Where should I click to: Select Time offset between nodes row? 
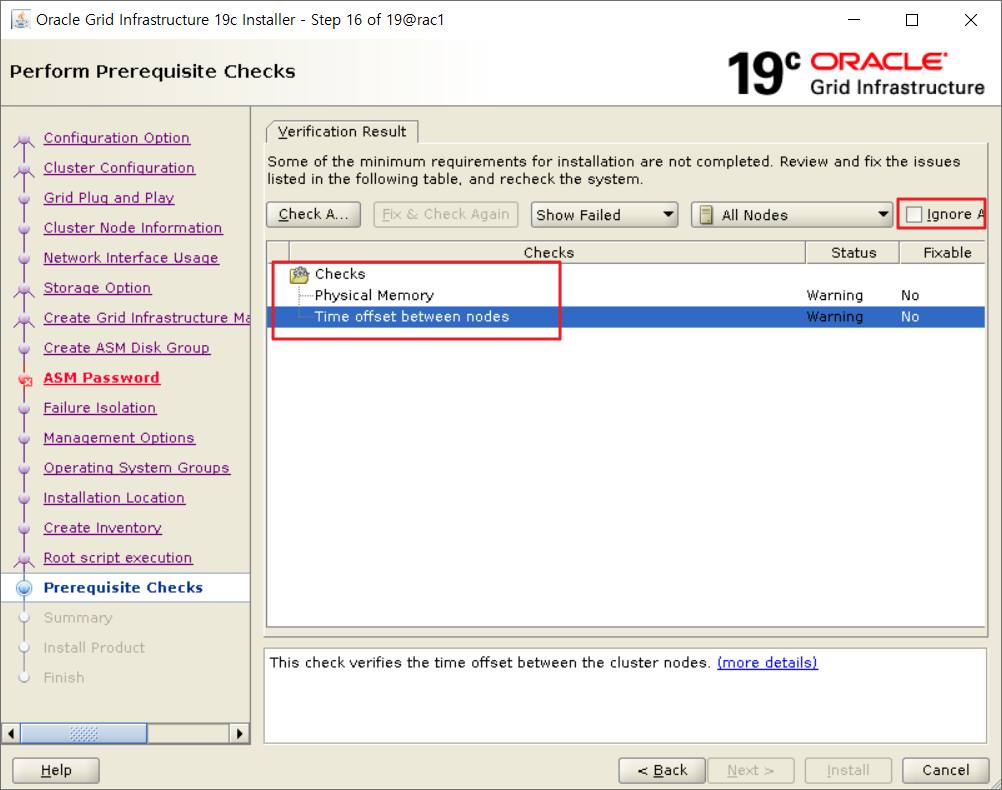(x=626, y=317)
